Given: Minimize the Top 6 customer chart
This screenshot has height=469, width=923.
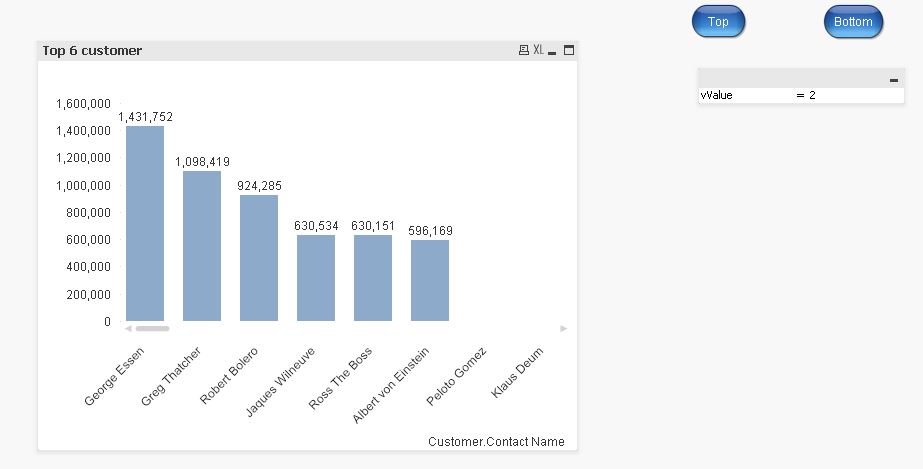Looking at the screenshot, I should coord(553,52).
